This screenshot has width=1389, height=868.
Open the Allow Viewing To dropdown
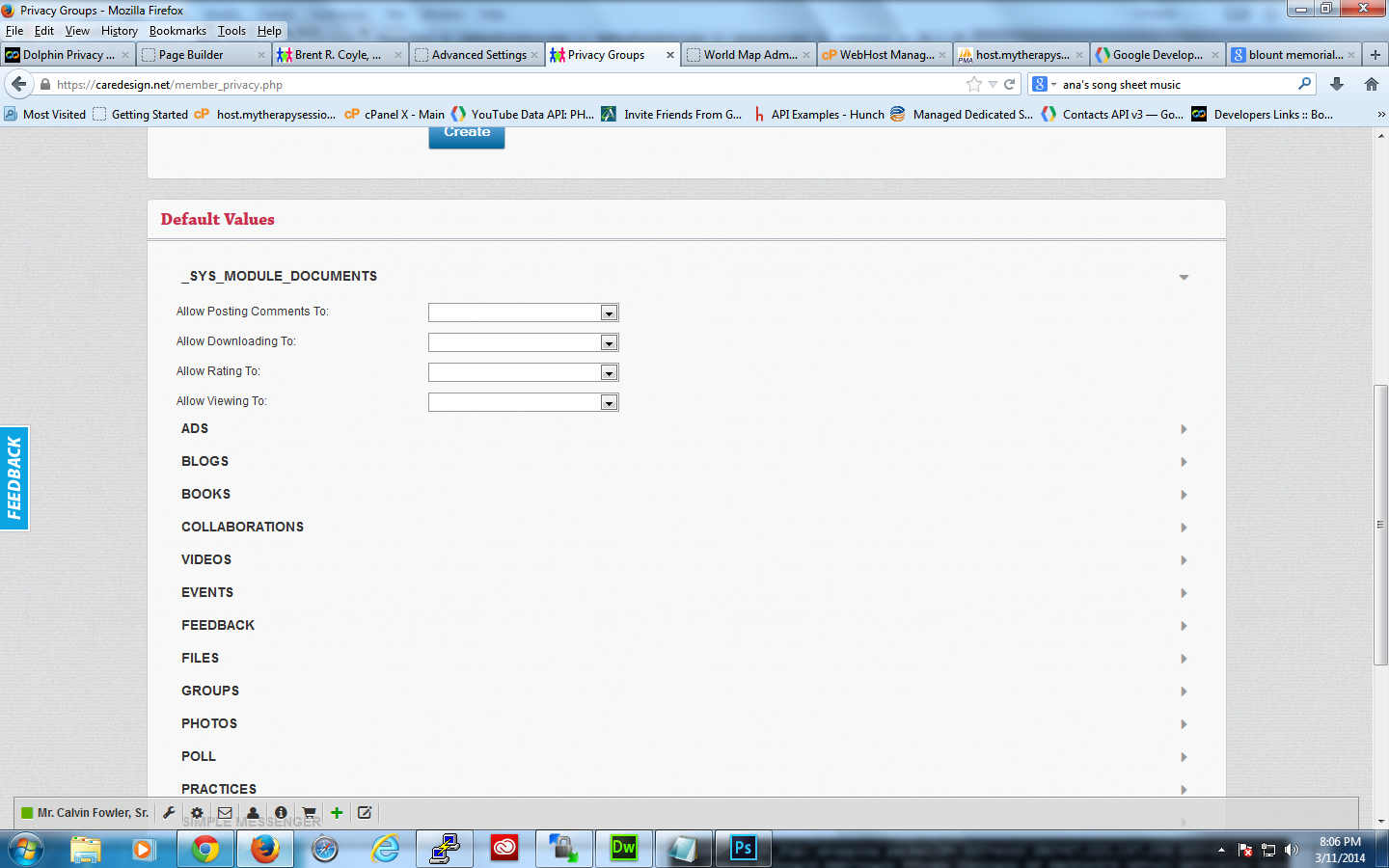524,402
